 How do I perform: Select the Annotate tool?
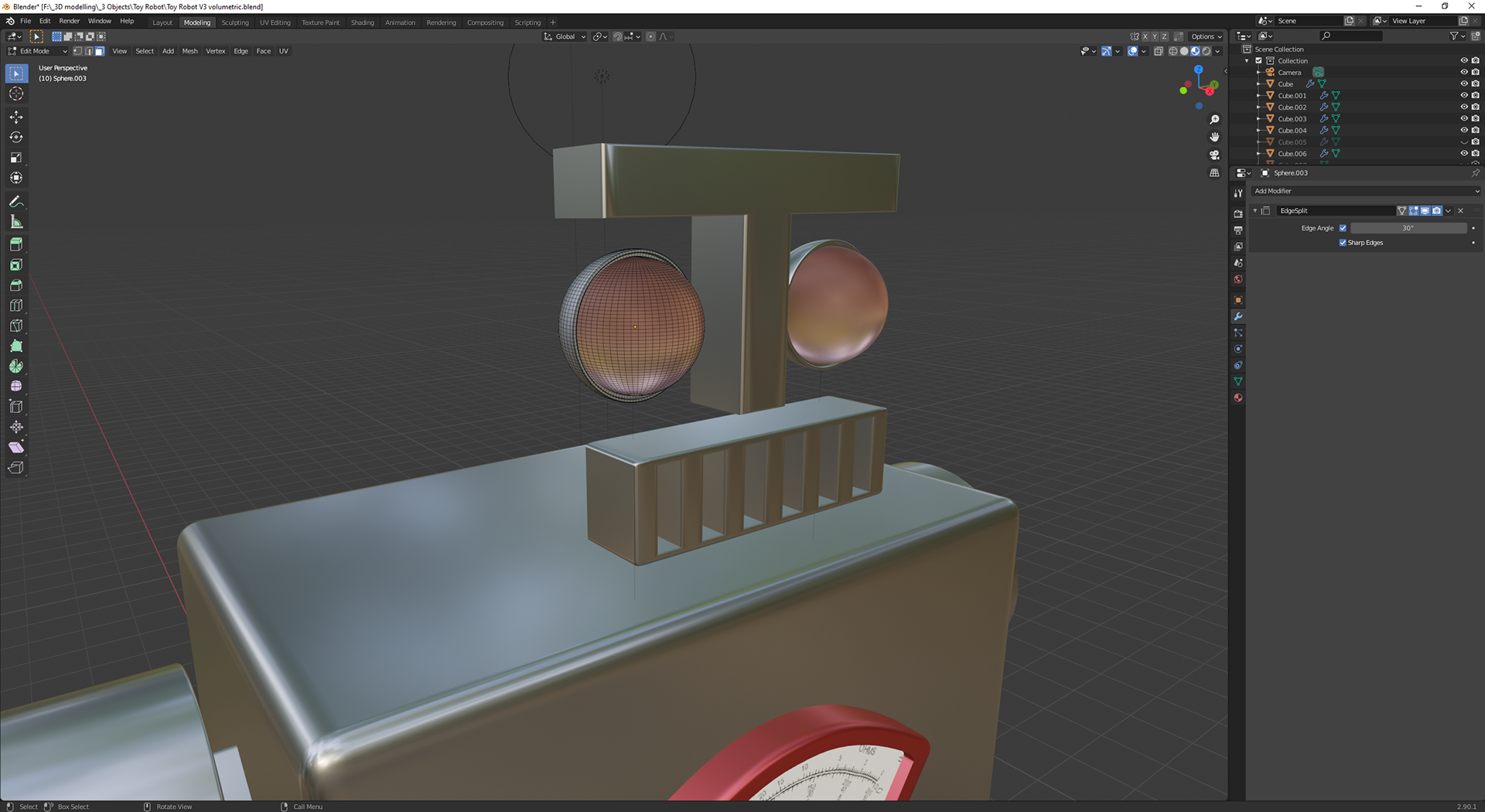point(16,201)
